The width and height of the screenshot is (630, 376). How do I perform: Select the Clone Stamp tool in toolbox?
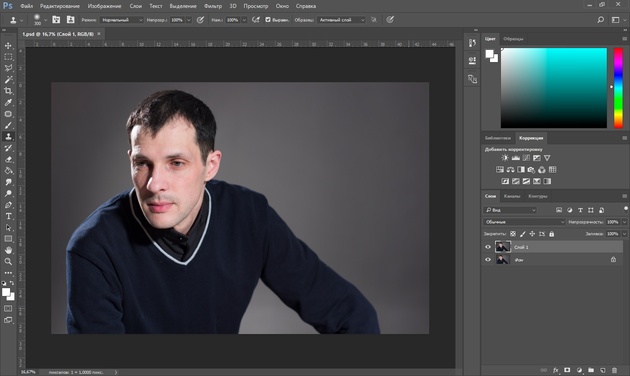tap(8, 137)
